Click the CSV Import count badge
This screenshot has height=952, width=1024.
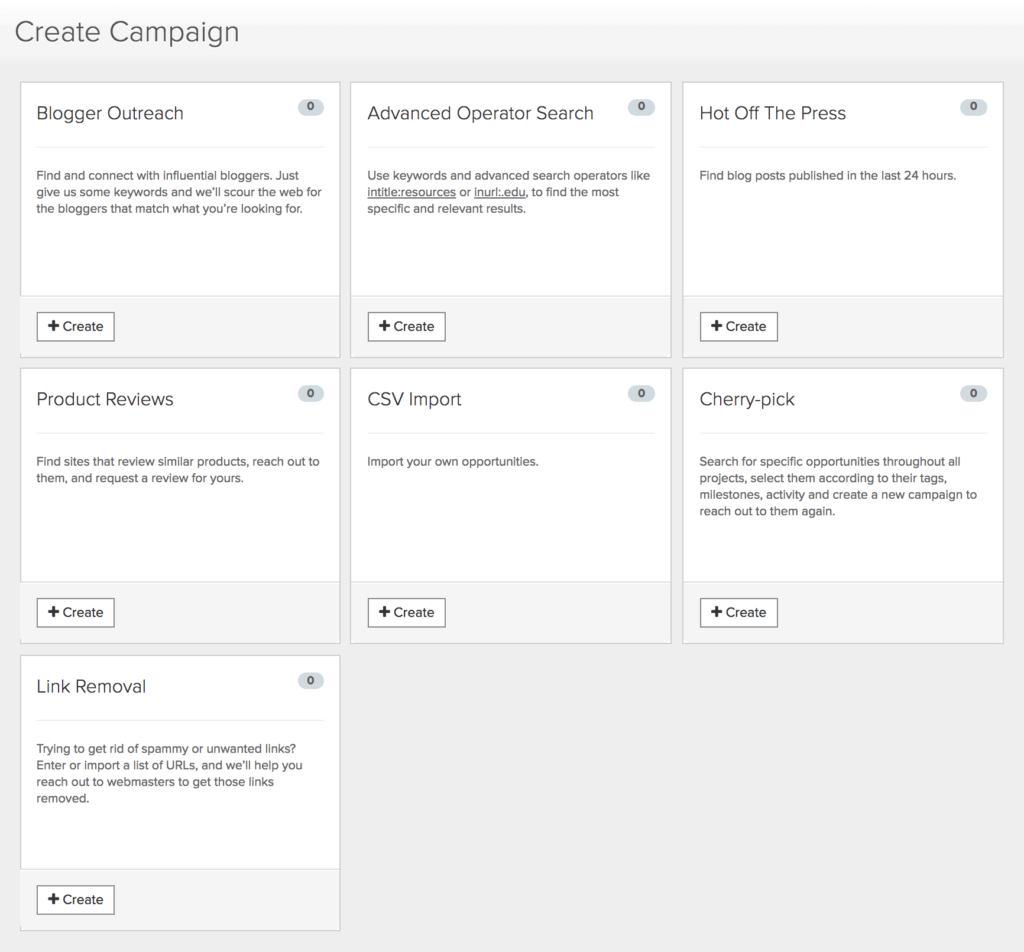pos(641,394)
